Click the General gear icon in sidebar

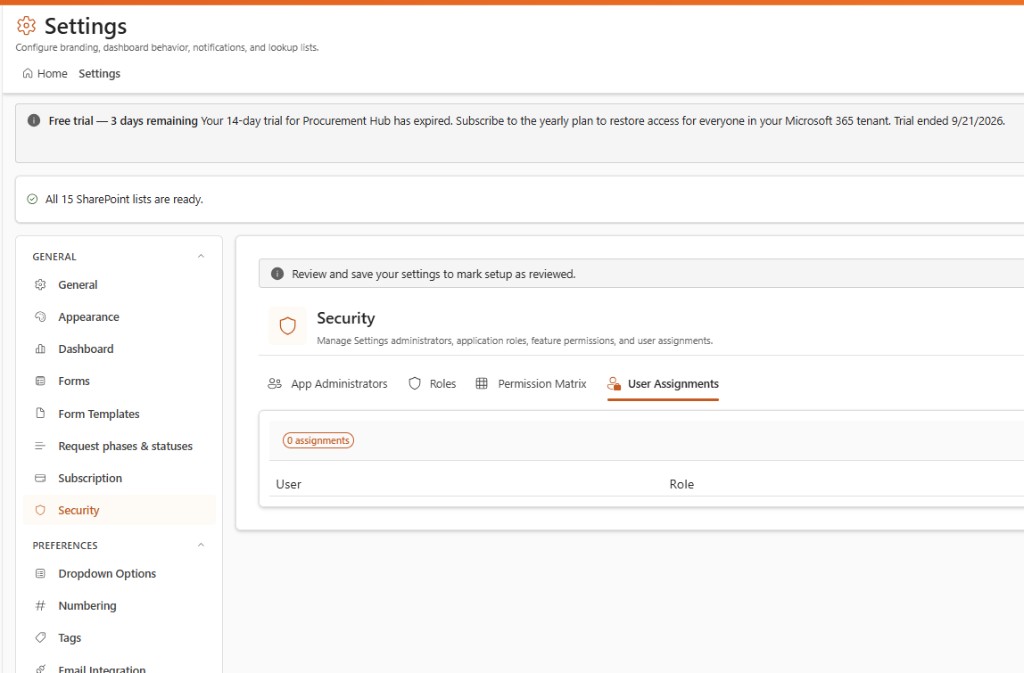pyautogui.click(x=40, y=285)
